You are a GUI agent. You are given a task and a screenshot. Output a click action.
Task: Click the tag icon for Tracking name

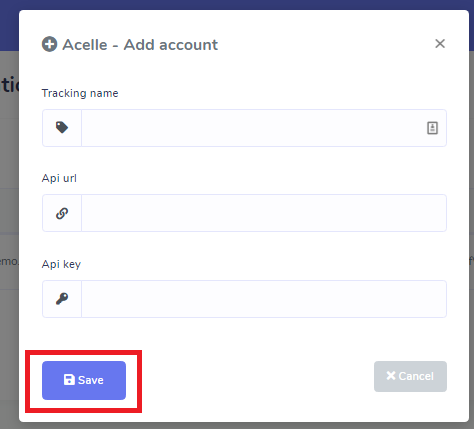[62, 127]
